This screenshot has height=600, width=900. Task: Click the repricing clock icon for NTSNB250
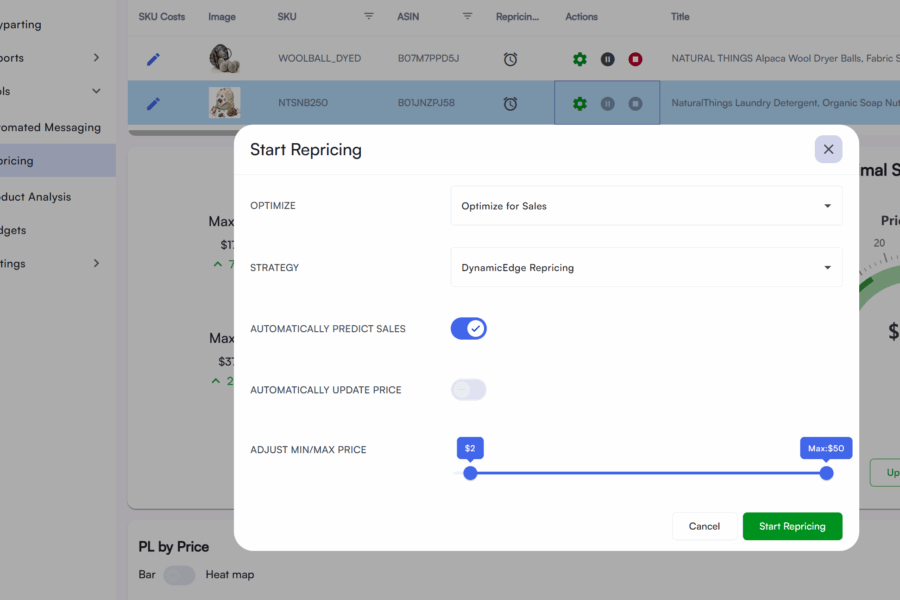click(x=510, y=104)
